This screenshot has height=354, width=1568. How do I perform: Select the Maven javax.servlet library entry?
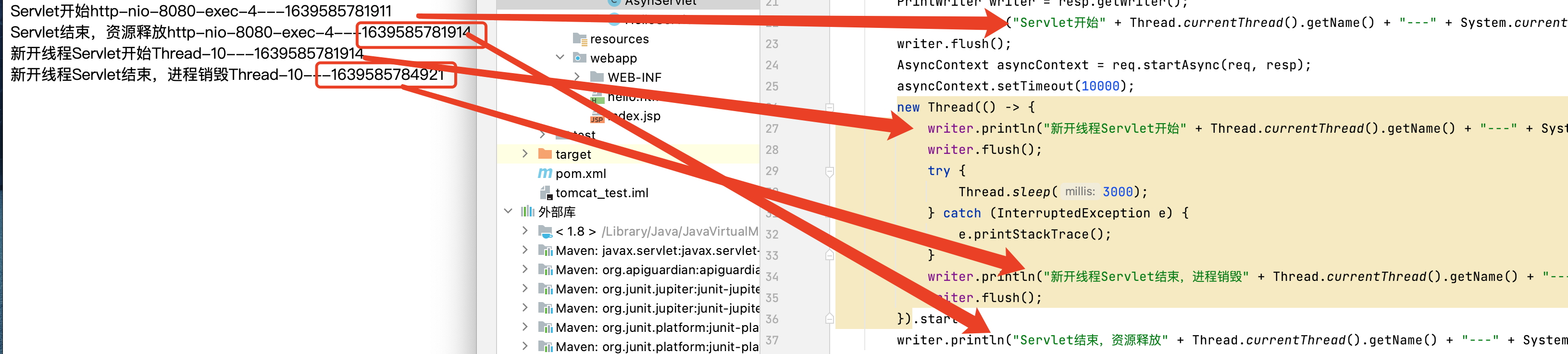[x=657, y=251]
